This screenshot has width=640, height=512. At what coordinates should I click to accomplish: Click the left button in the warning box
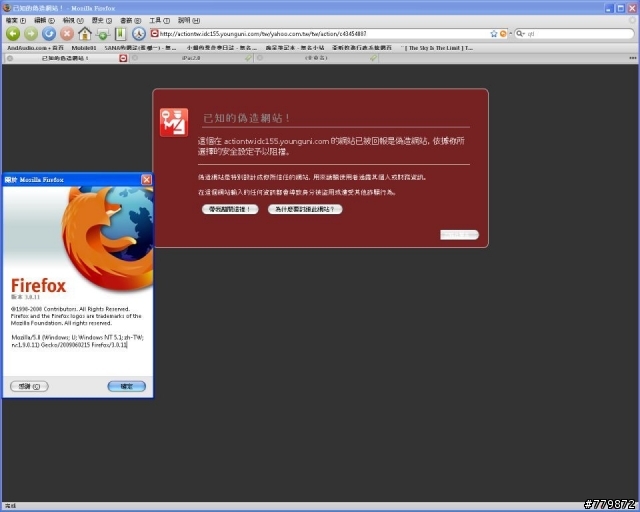[x=230, y=209]
